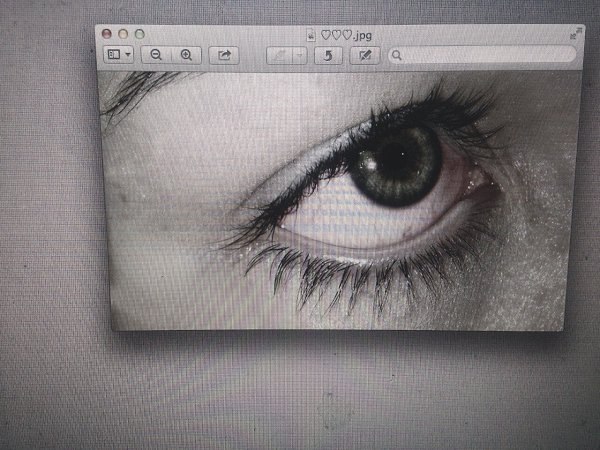600x450 pixels.
Task: Rotate the image with the rotate button
Action: [326, 55]
